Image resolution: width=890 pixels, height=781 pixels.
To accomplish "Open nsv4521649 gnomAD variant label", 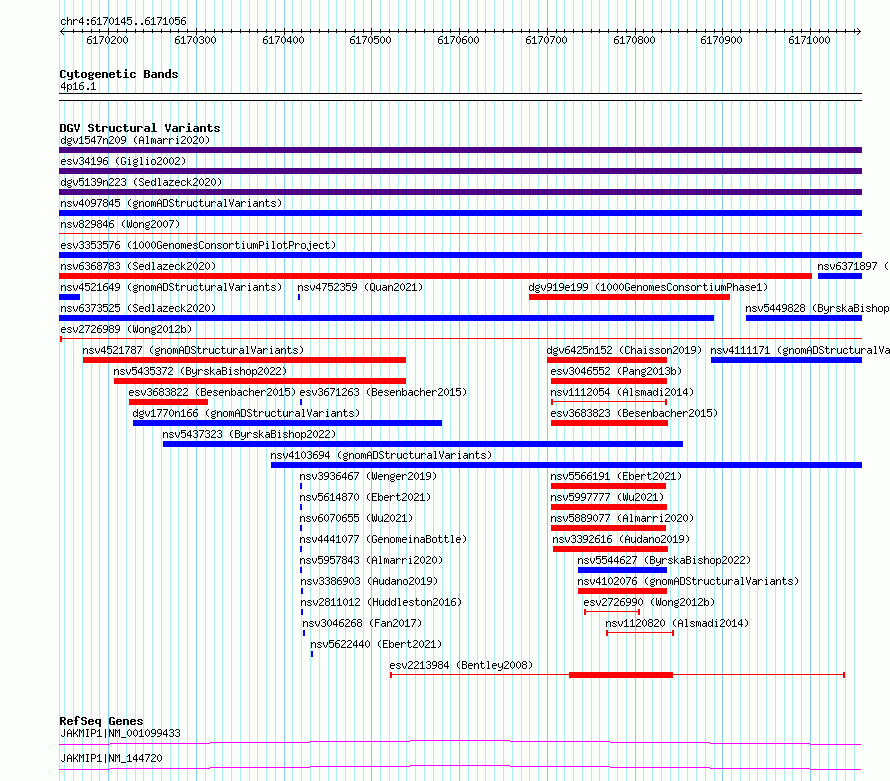I will point(171,287).
